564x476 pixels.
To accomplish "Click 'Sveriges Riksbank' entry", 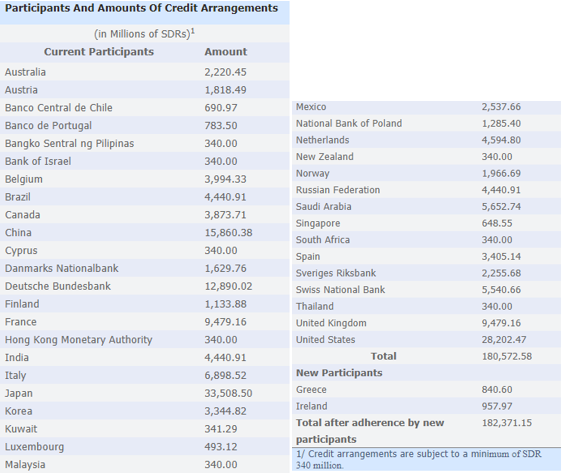I will coord(336,273).
